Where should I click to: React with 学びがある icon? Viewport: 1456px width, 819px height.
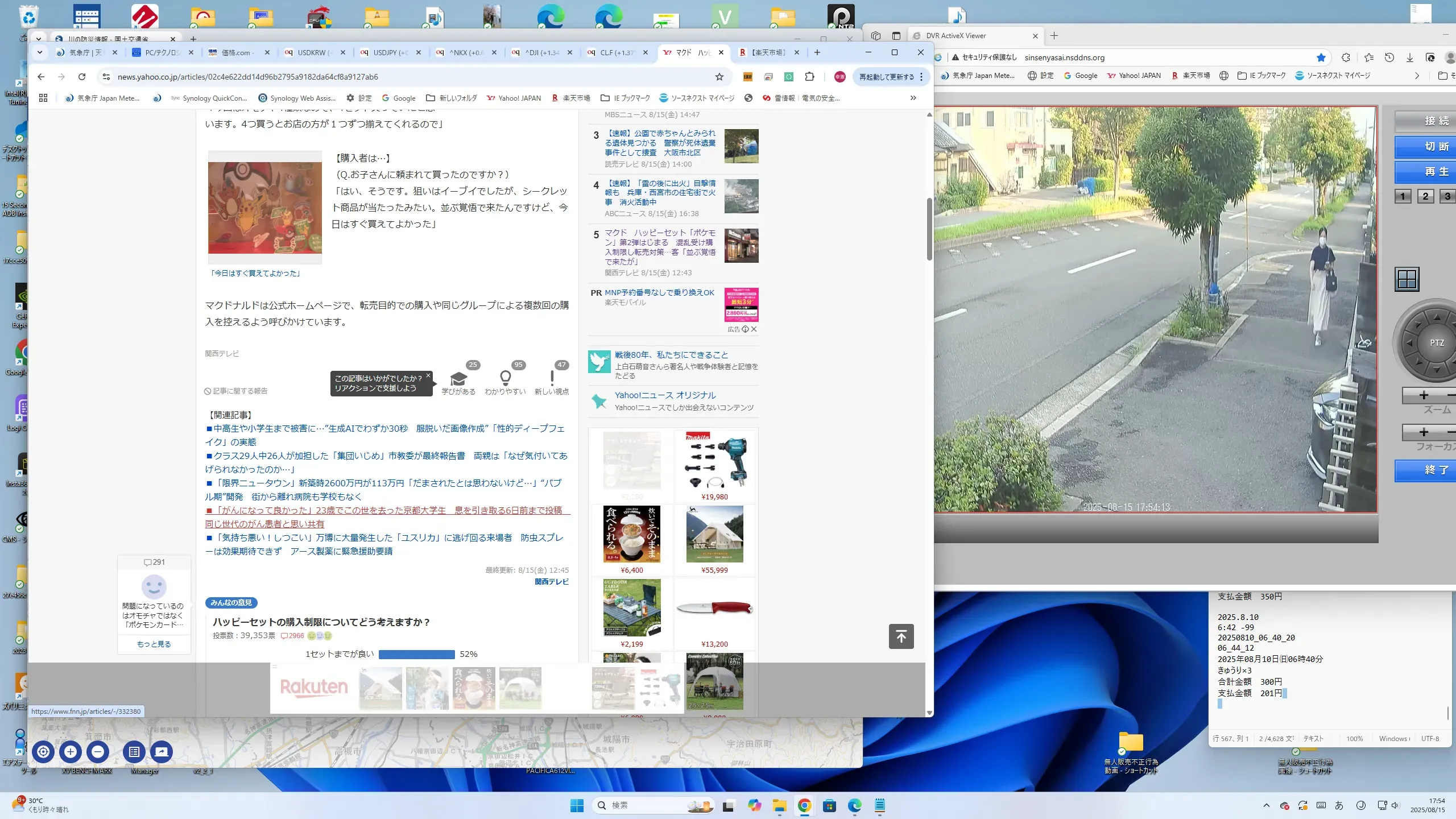458,378
